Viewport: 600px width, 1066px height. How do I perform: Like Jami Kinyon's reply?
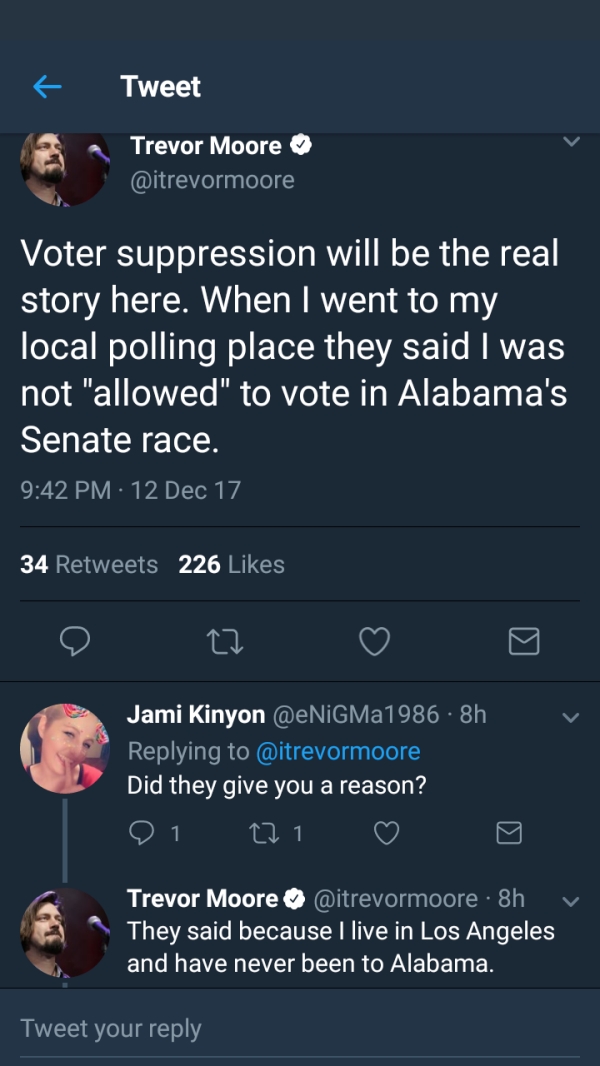tap(386, 832)
